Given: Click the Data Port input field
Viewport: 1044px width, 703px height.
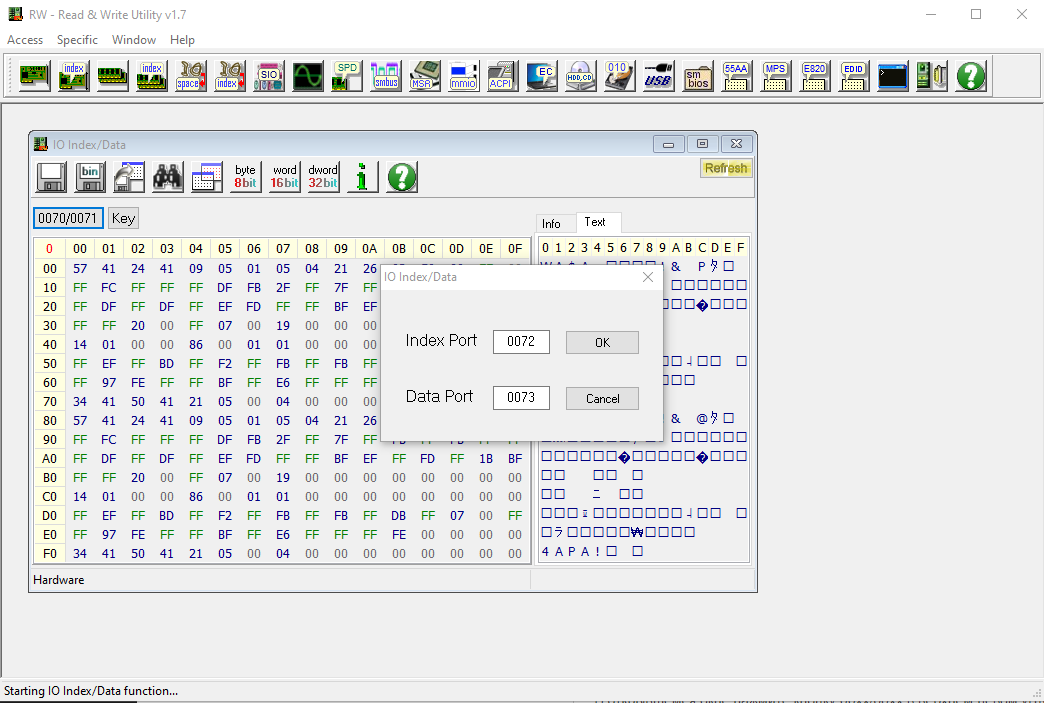Looking at the screenshot, I should pyautogui.click(x=521, y=398).
